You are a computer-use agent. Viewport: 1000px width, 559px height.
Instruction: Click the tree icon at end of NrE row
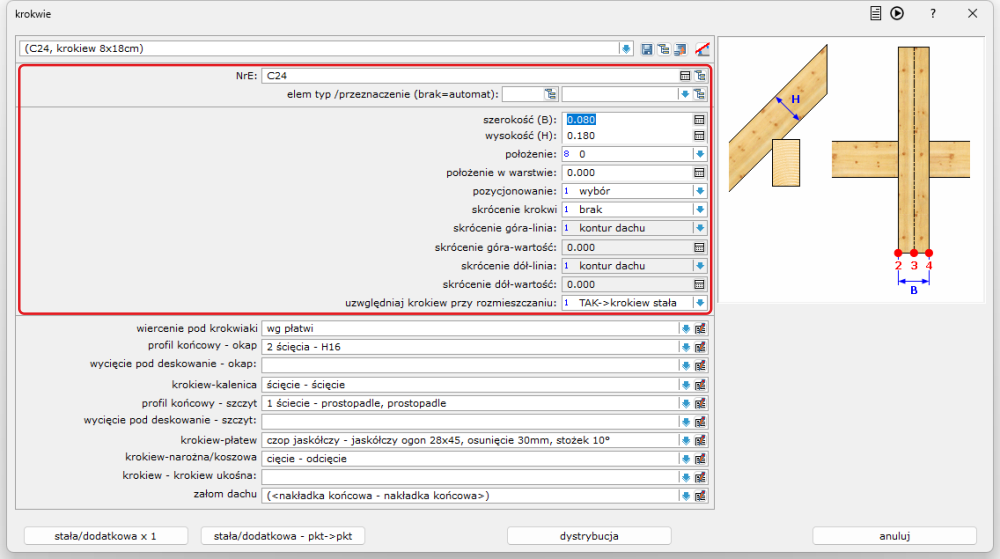pos(700,75)
